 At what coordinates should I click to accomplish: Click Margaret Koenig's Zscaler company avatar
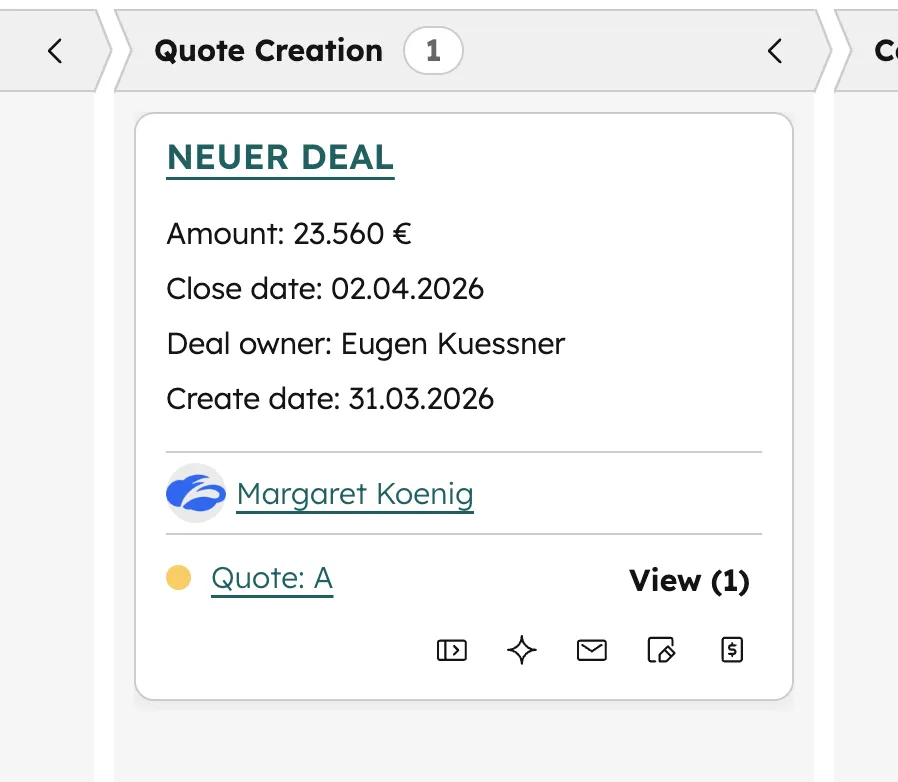[195, 493]
